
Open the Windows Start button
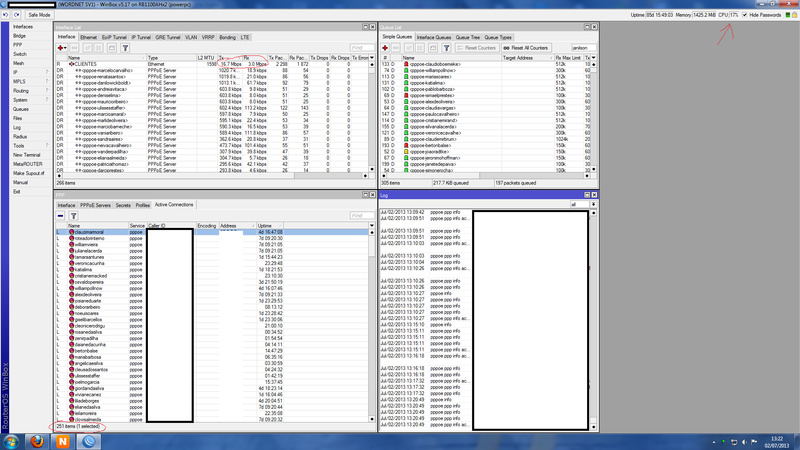(11, 441)
